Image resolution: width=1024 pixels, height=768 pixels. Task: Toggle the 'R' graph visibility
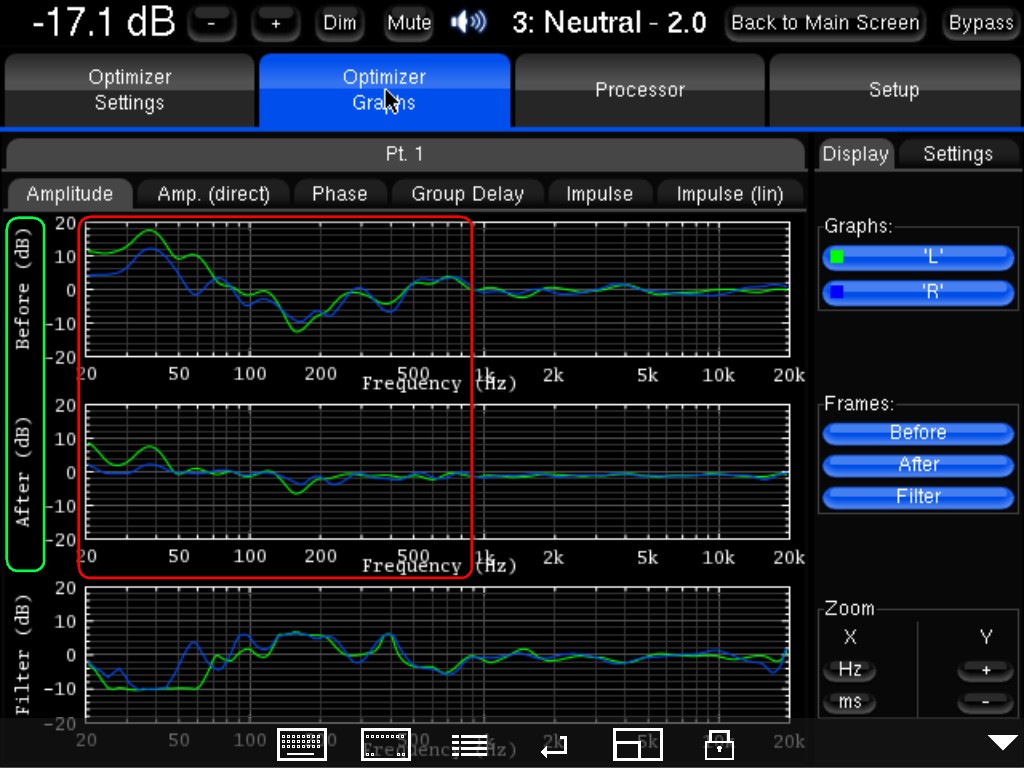point(918,292)
